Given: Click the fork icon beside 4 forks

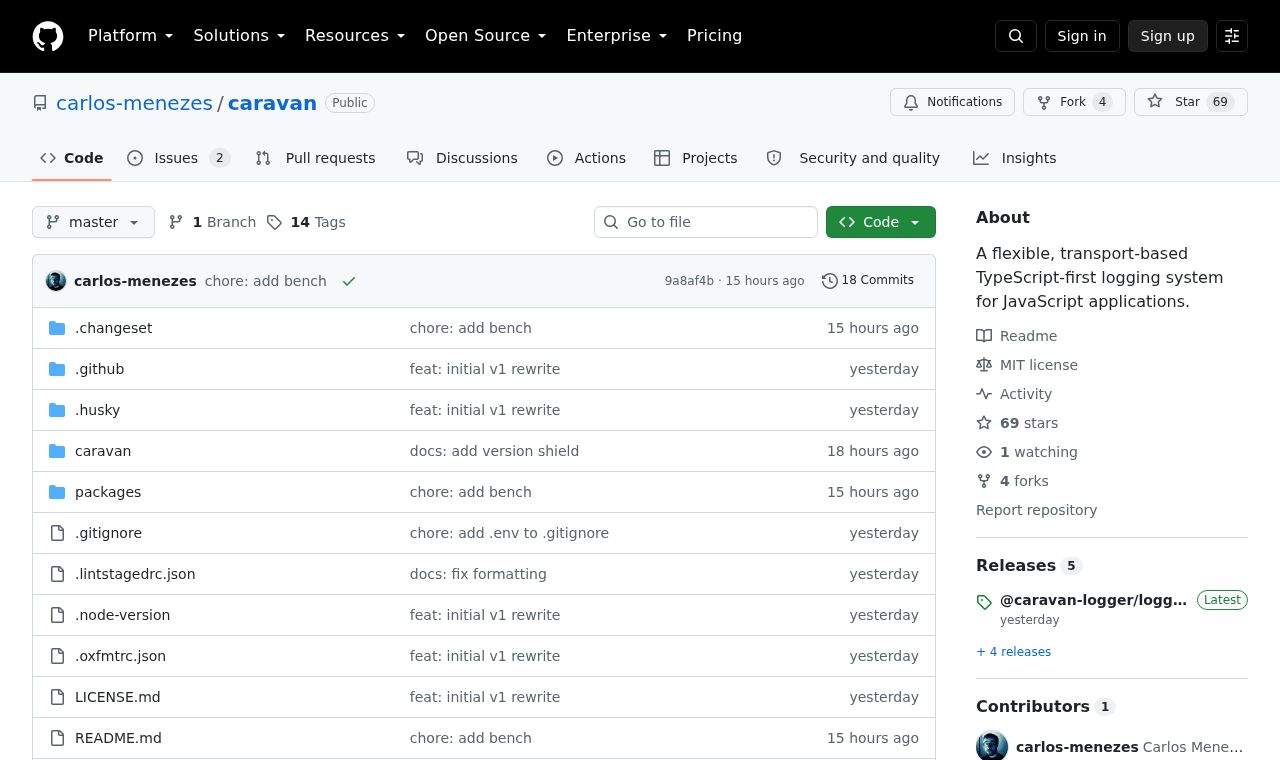Looking at the screenshot, I should [984, 481].
